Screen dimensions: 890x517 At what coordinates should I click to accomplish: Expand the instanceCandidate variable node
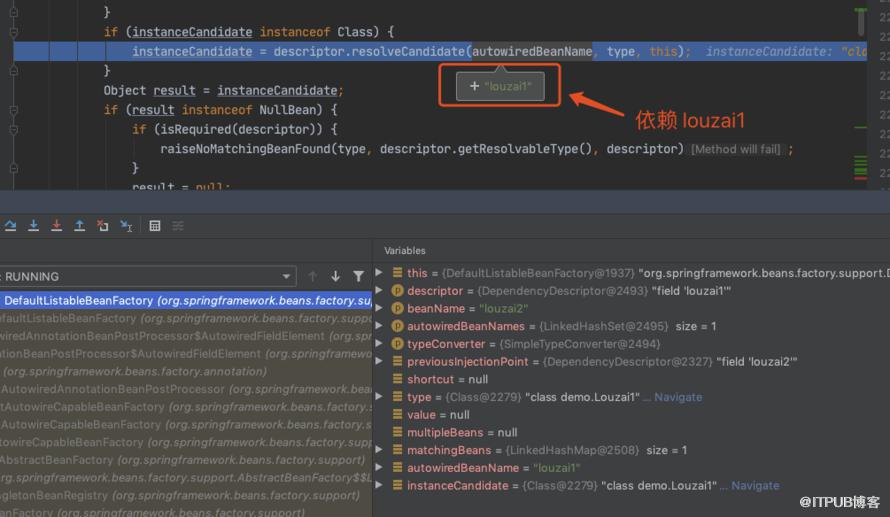379,485
